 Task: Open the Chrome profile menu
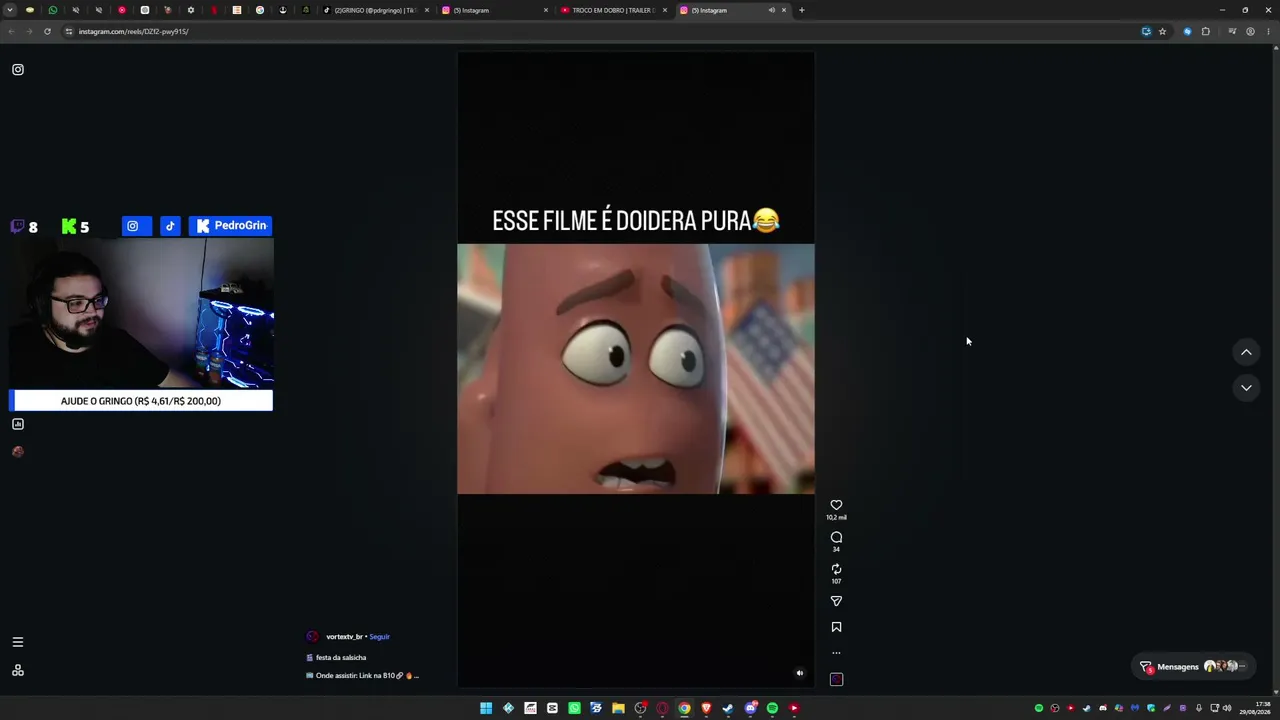(x=1250, y=31)
